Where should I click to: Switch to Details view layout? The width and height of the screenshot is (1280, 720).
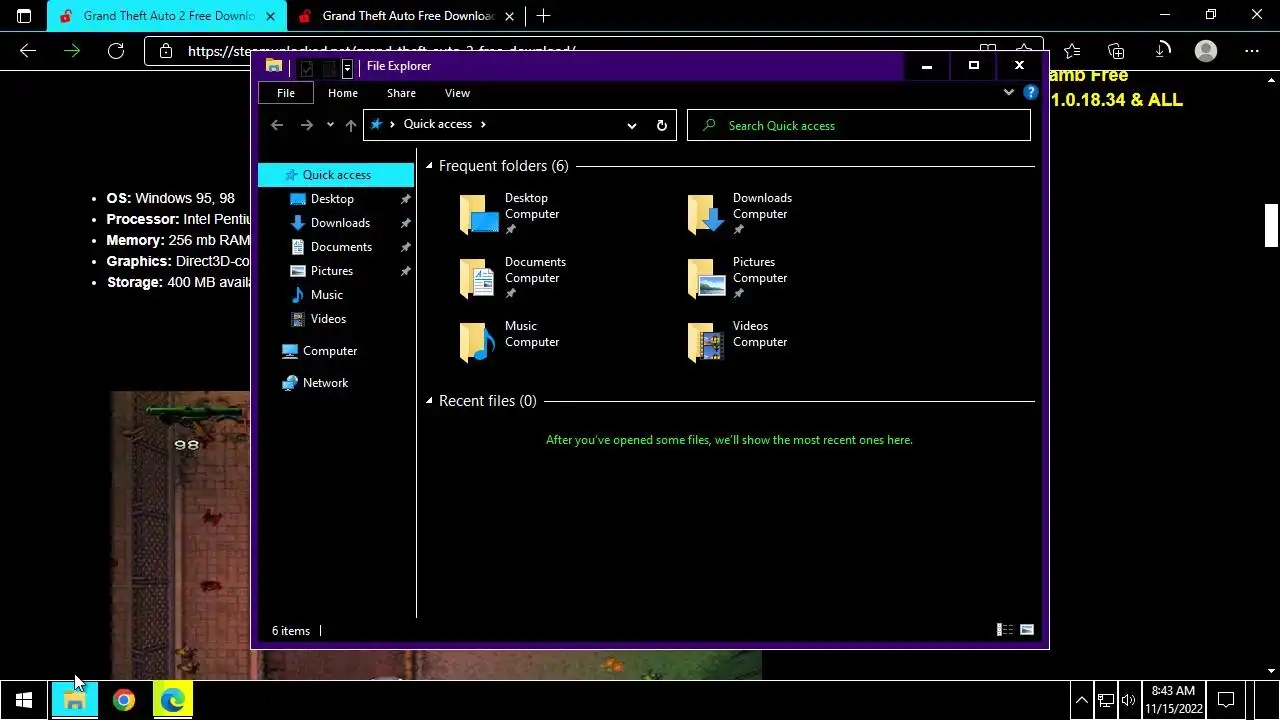click(x=1005, y=630)
